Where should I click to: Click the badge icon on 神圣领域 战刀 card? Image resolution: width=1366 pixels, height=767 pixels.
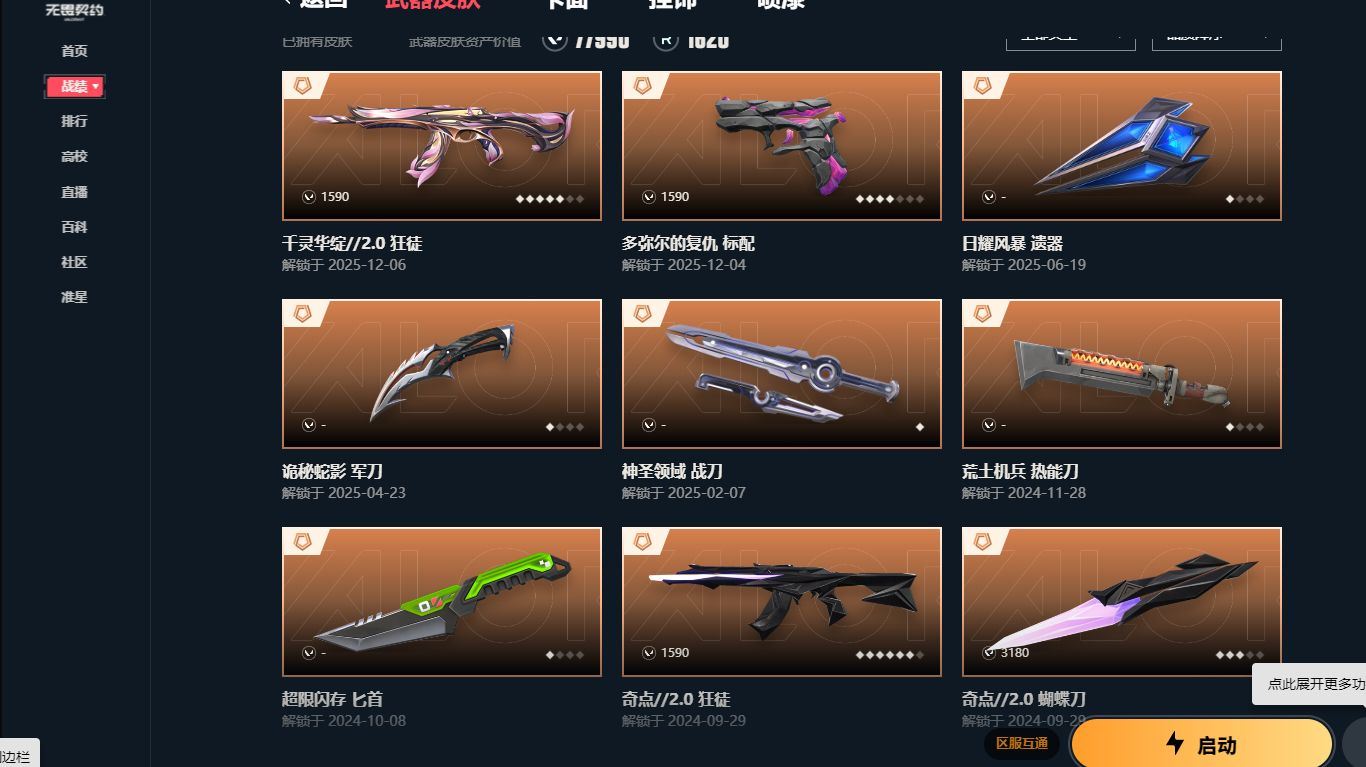coord(643,314)
